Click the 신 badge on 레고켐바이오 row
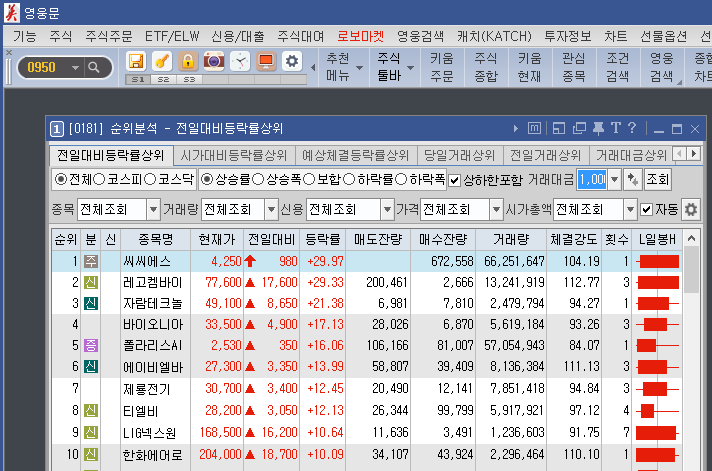 pyautogui.click(x=91, y=283)
